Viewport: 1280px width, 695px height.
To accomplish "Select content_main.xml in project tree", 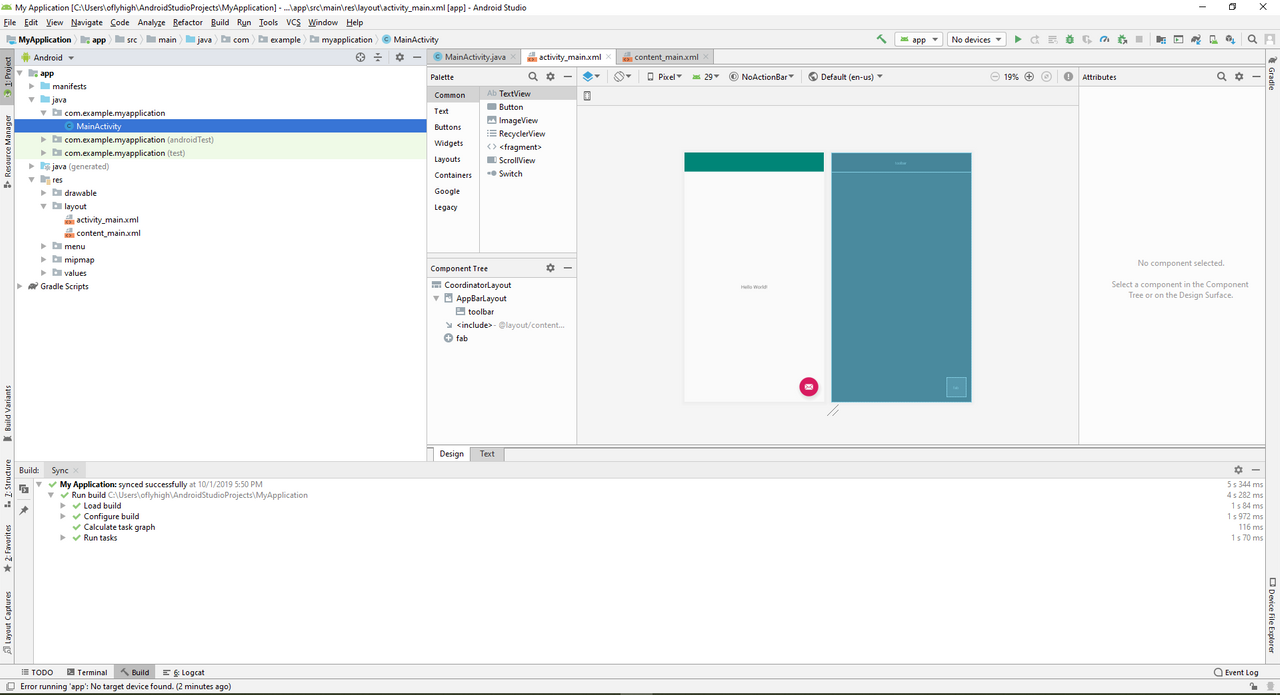I will click(x=102, y=233).
